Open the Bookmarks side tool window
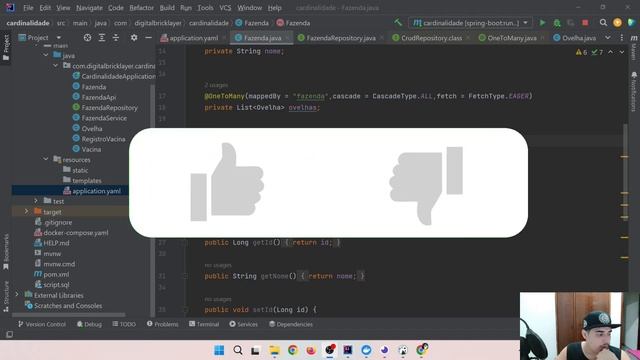The width and height of the screenshot is (640, 360). click(6, 252)
